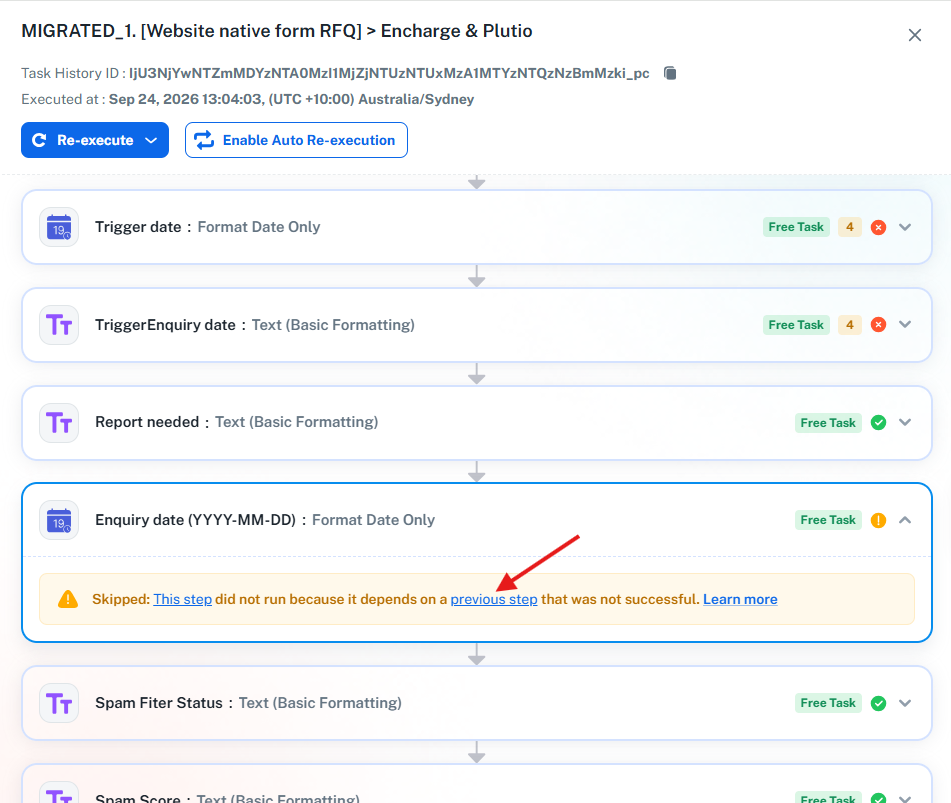951x803 pixels.
Task: Click the Free Task badge on Trigger date
Action: tap(796, 227)
